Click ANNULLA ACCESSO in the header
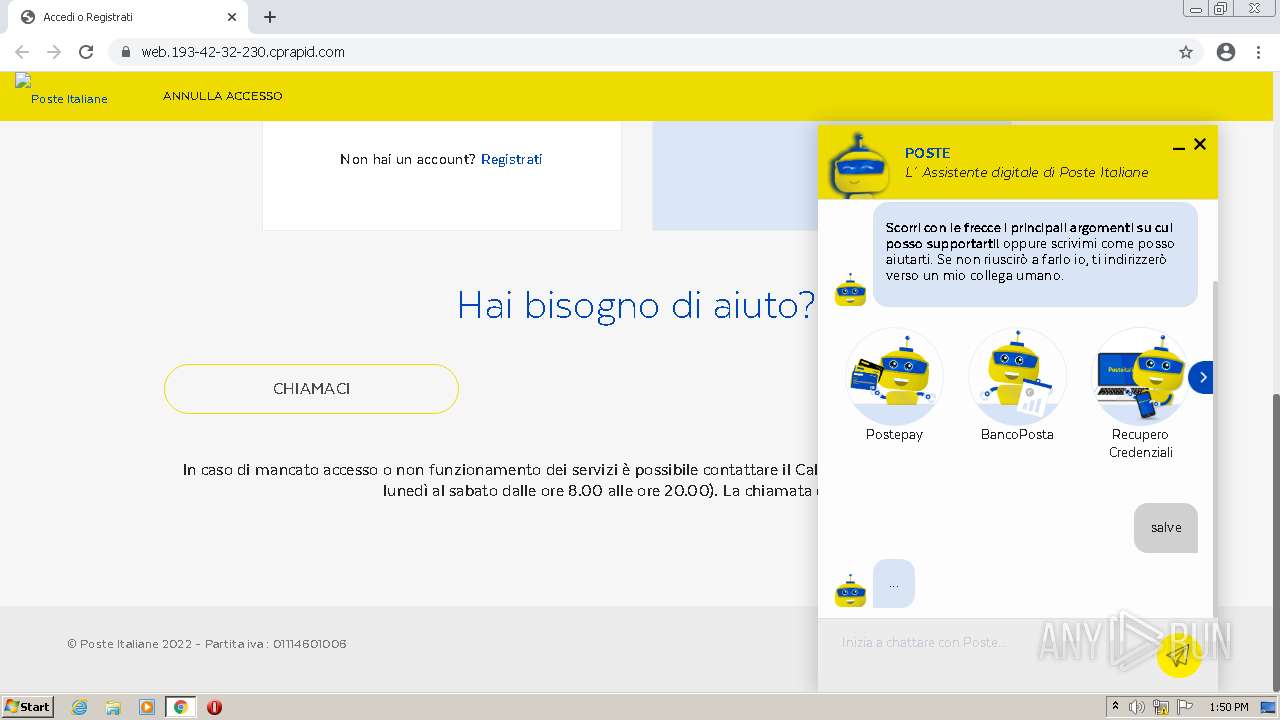Image resolution: width=1280 pixels, height=720 pixels. click(222, 96)
